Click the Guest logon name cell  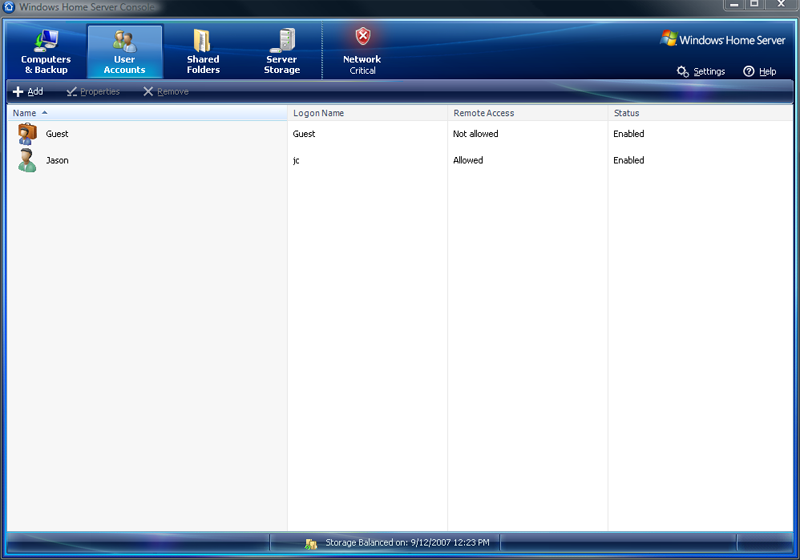point(304,134)
